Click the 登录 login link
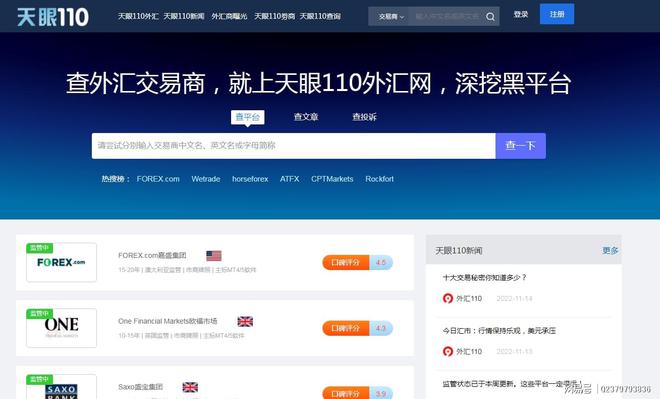660x399 pixels. pyautogui.click(x=521, y=15)
